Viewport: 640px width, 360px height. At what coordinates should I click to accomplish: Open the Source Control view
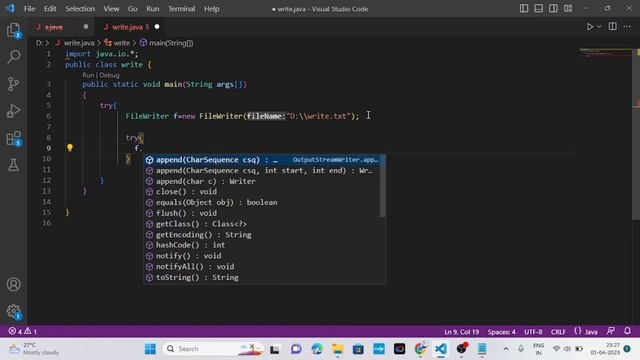tap(13, 84)
